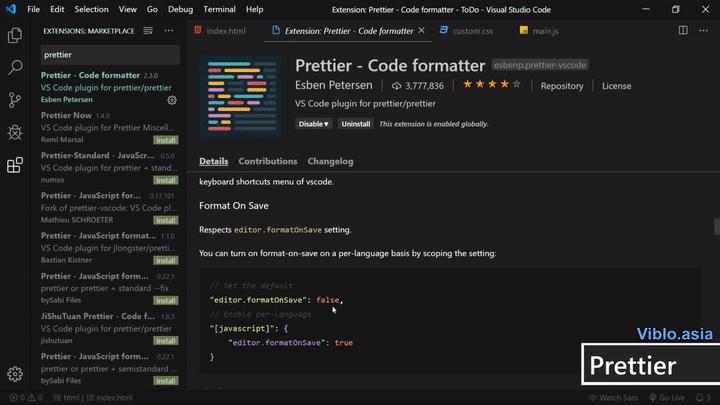This screenshot has height=405, width=720.
Task: Install bySabi Files prettier + standard extension
Action: coord(165,301)
